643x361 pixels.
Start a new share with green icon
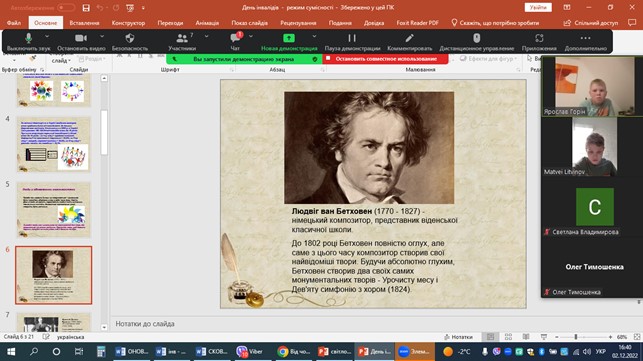click(x=289, y=42)
